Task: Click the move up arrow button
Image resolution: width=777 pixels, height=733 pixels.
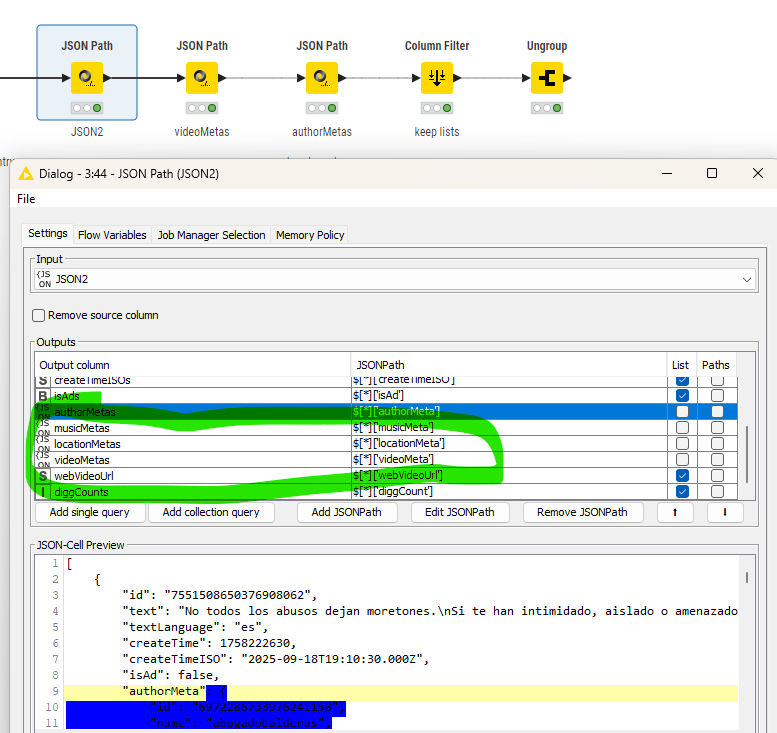Action: pyautogui.click(x=675, y=512)
